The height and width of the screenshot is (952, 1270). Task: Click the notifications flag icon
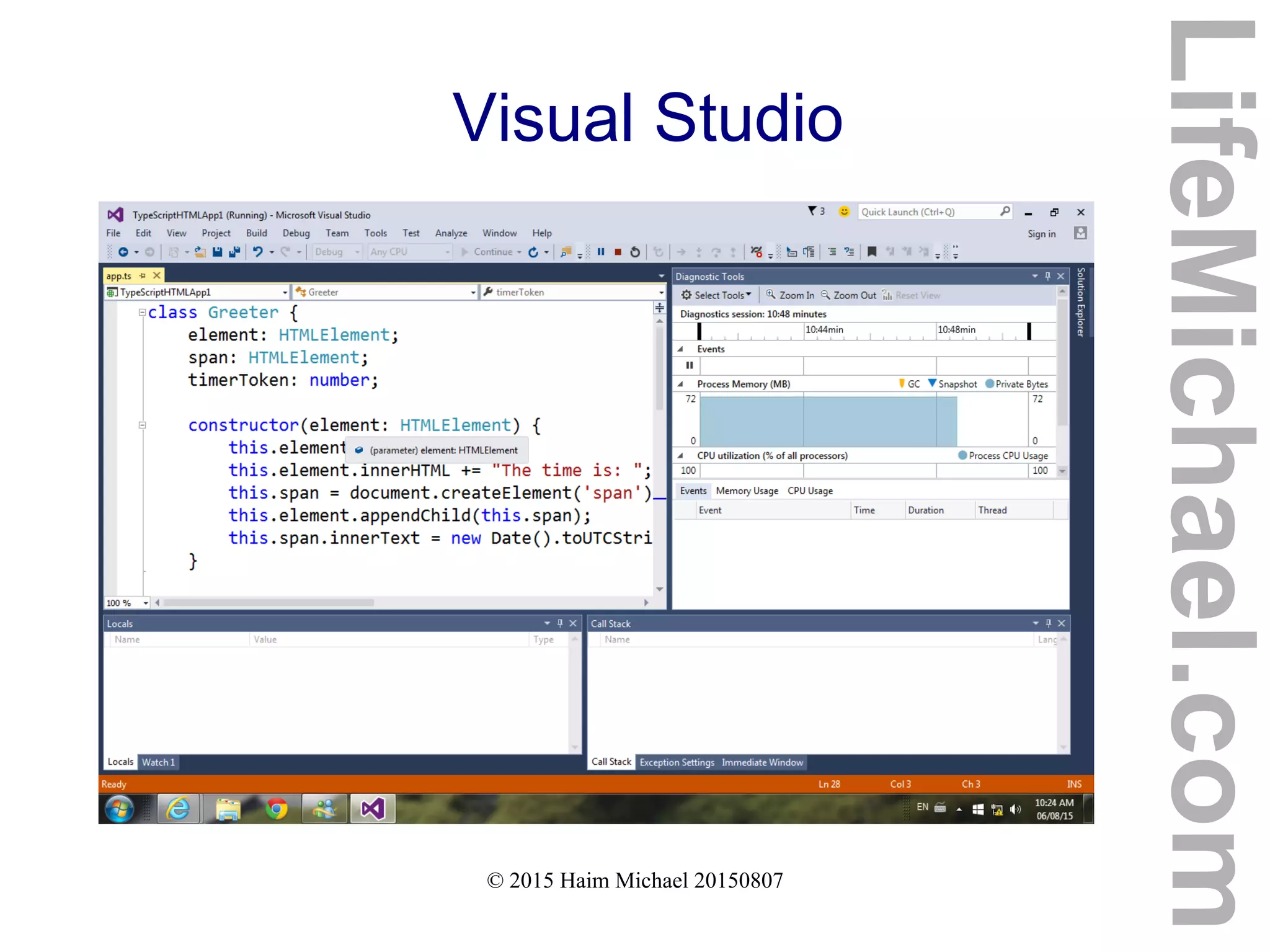pos(812,211)
